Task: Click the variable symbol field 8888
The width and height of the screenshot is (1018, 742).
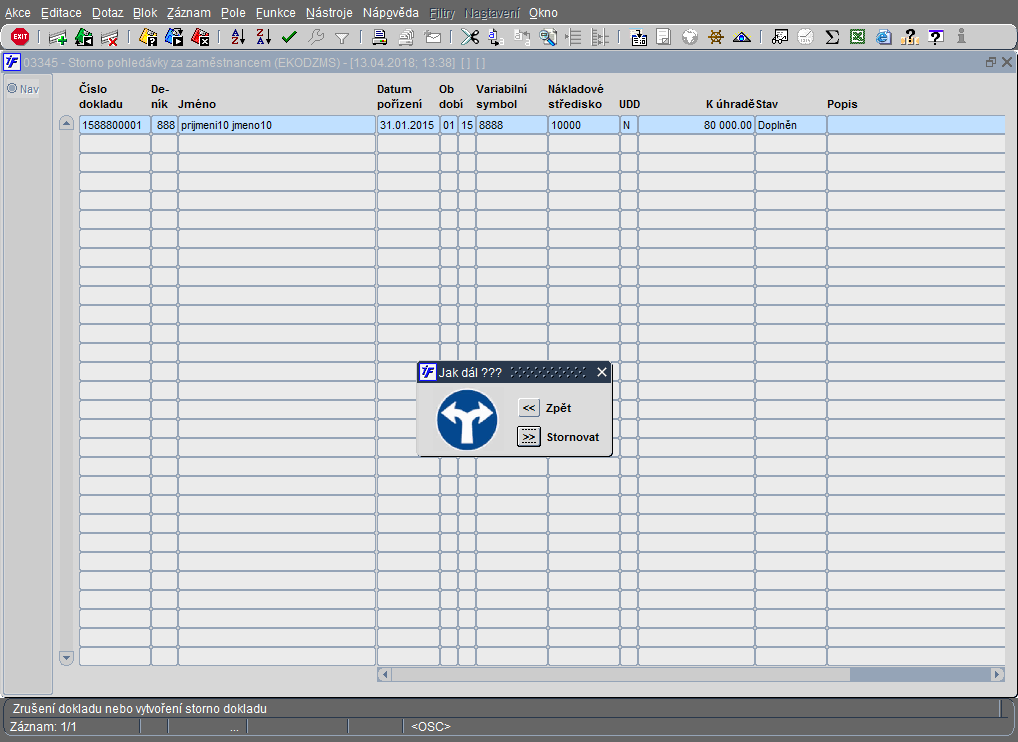Action: tap(512, 125)
